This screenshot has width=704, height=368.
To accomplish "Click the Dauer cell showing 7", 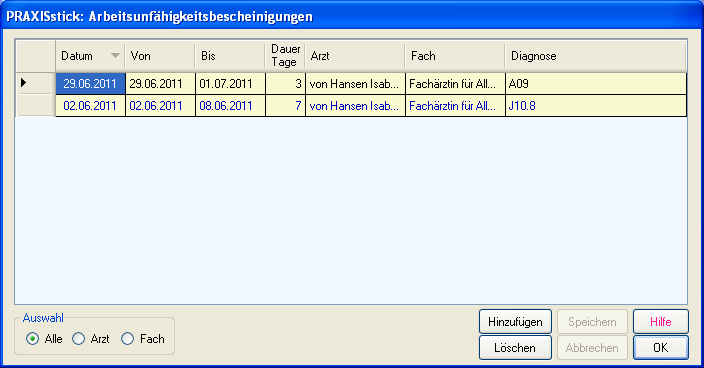I will (x=286, y=106).
